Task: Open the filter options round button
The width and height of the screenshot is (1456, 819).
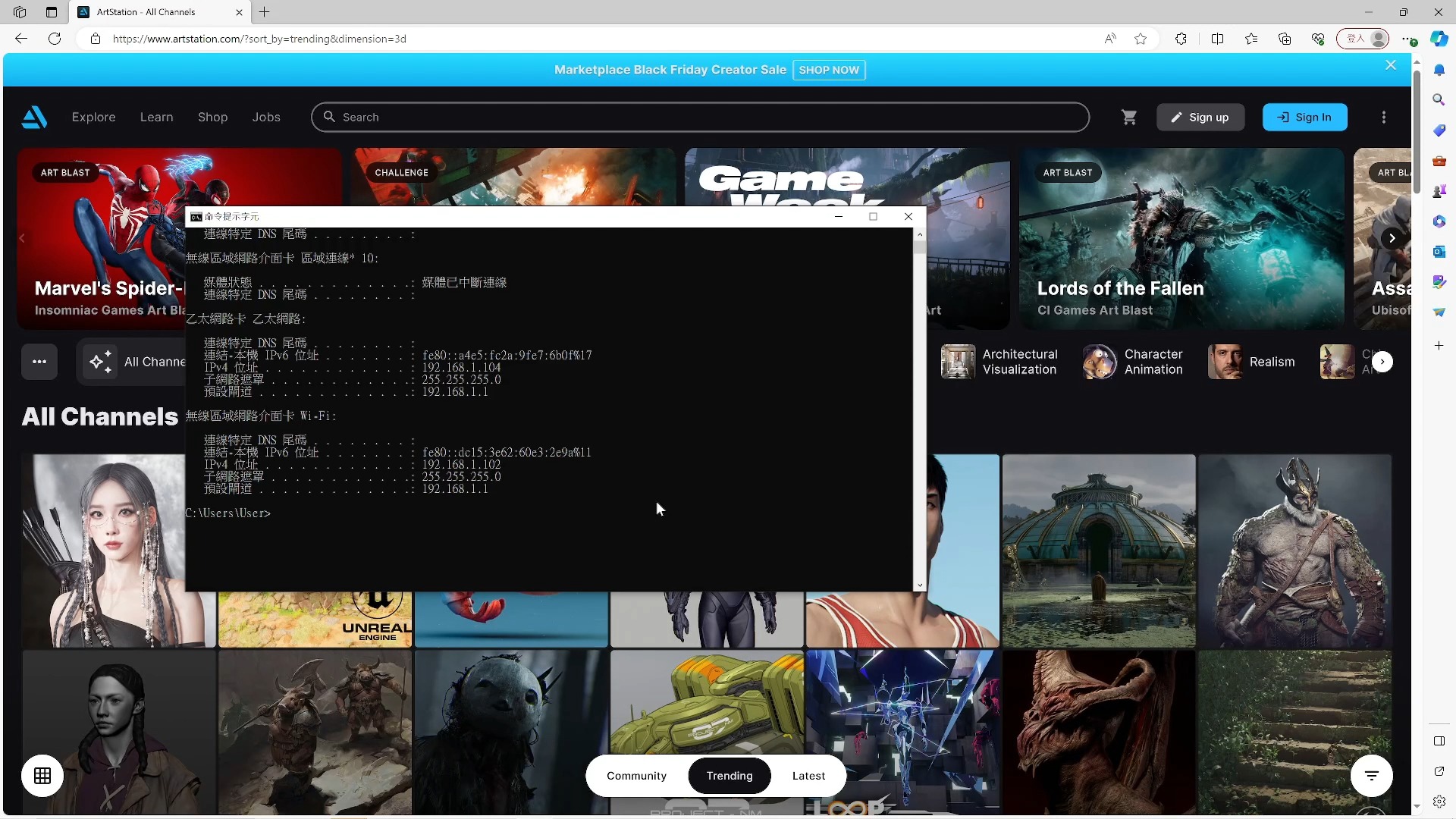Action: [x=1371, y=776]
